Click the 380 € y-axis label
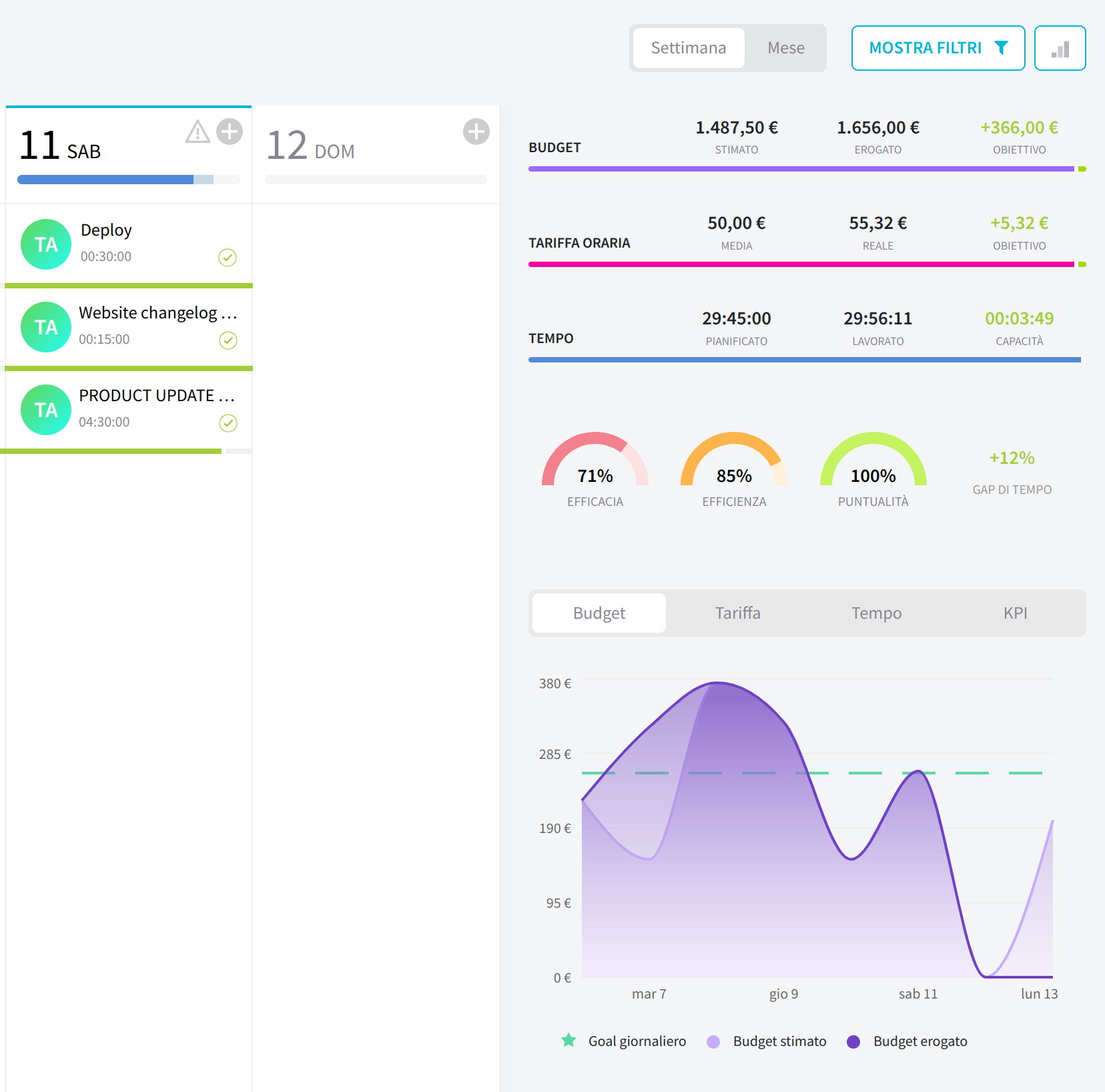 (x=555, y=684)
